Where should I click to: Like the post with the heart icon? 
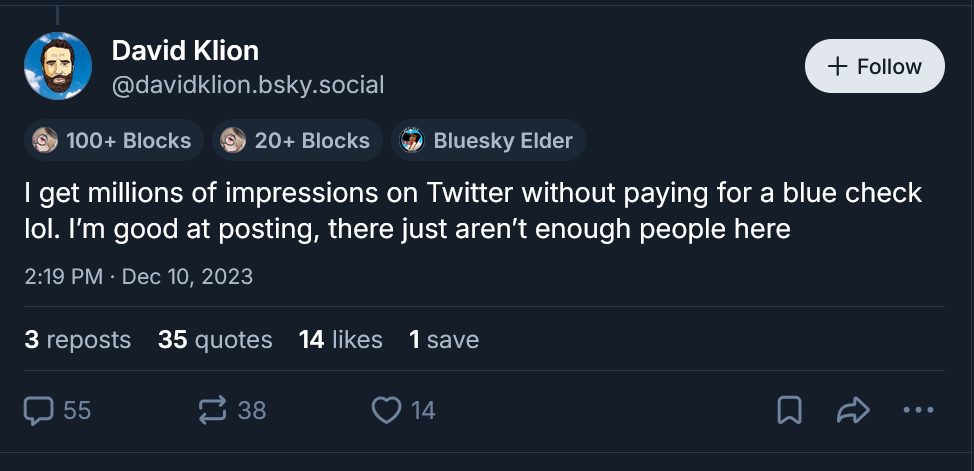click(386, 410)
